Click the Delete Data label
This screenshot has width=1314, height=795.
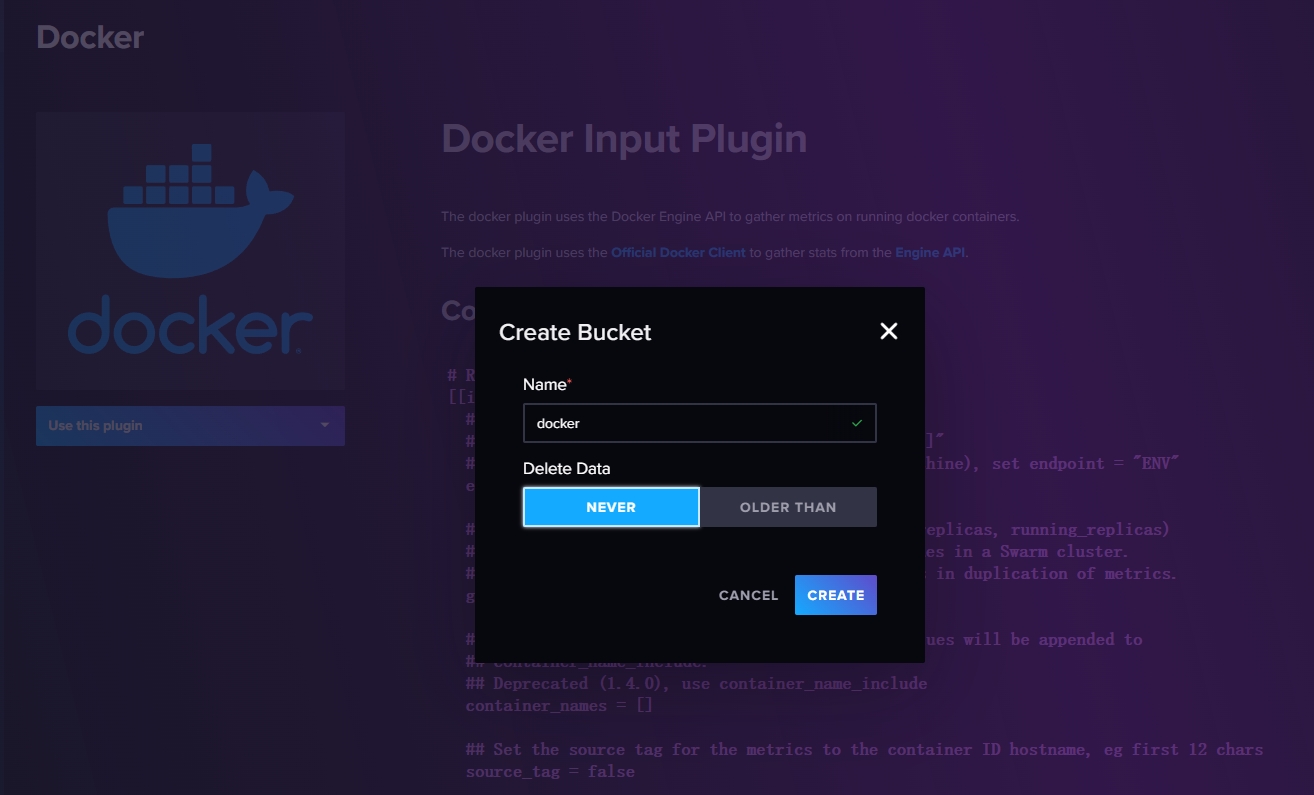566,468
